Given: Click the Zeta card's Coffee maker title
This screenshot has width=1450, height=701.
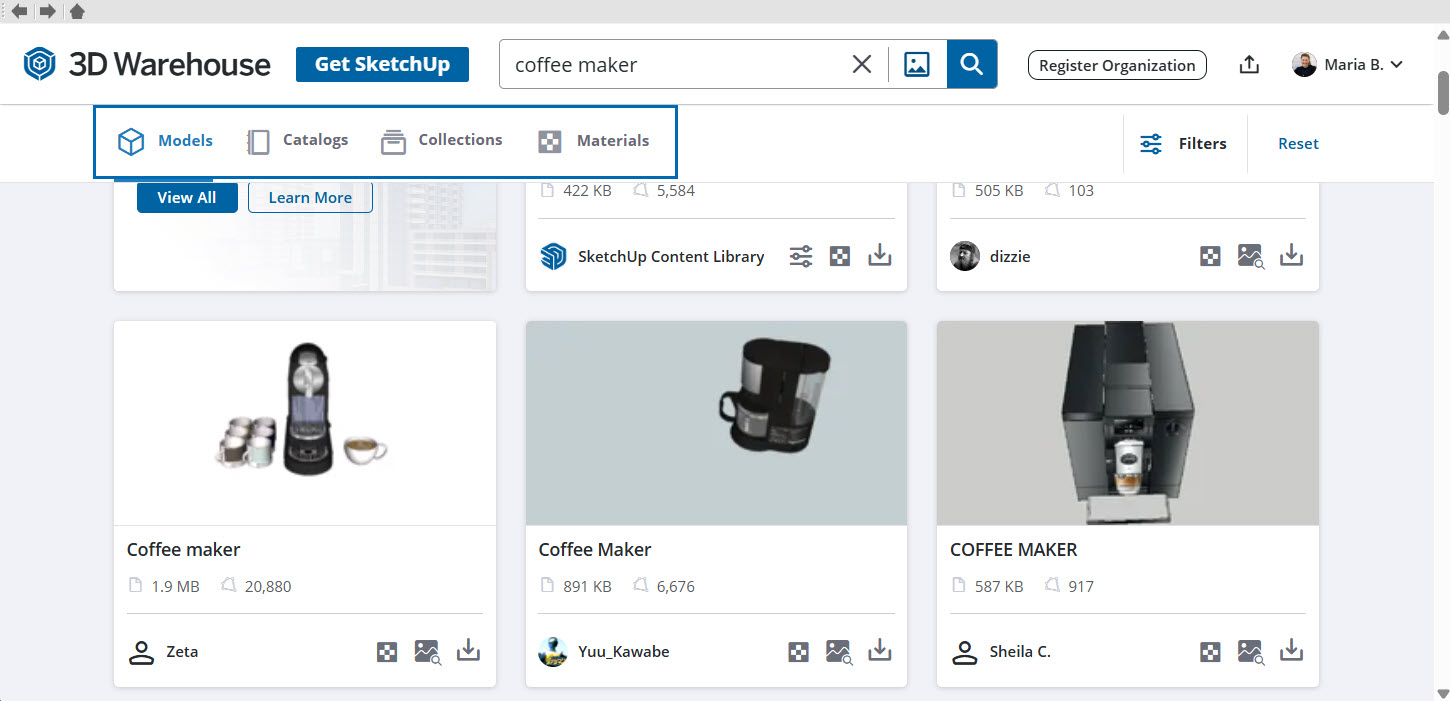Looking at the screenshot, I should pos(184,549).
